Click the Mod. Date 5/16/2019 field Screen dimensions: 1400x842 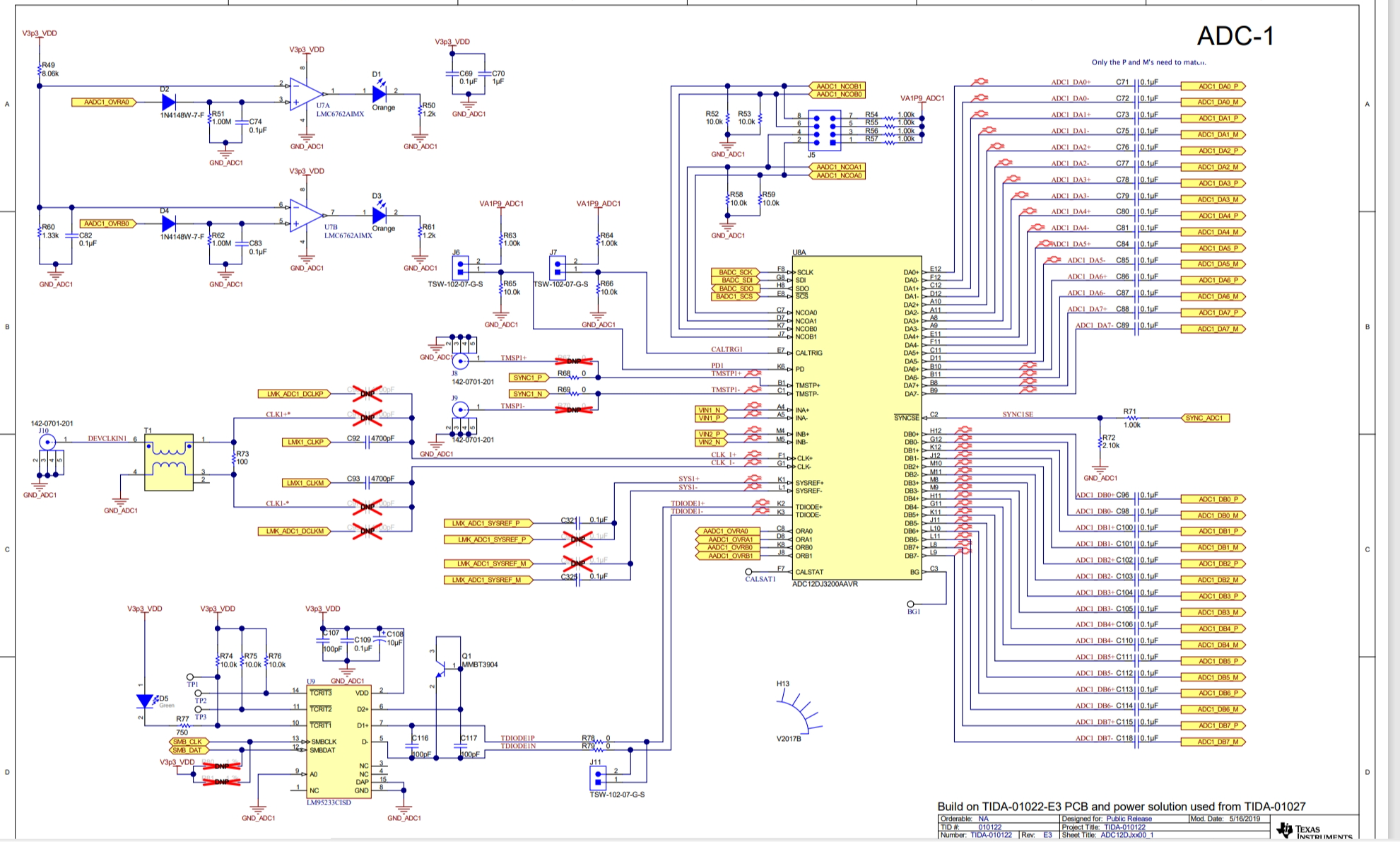1230,819
